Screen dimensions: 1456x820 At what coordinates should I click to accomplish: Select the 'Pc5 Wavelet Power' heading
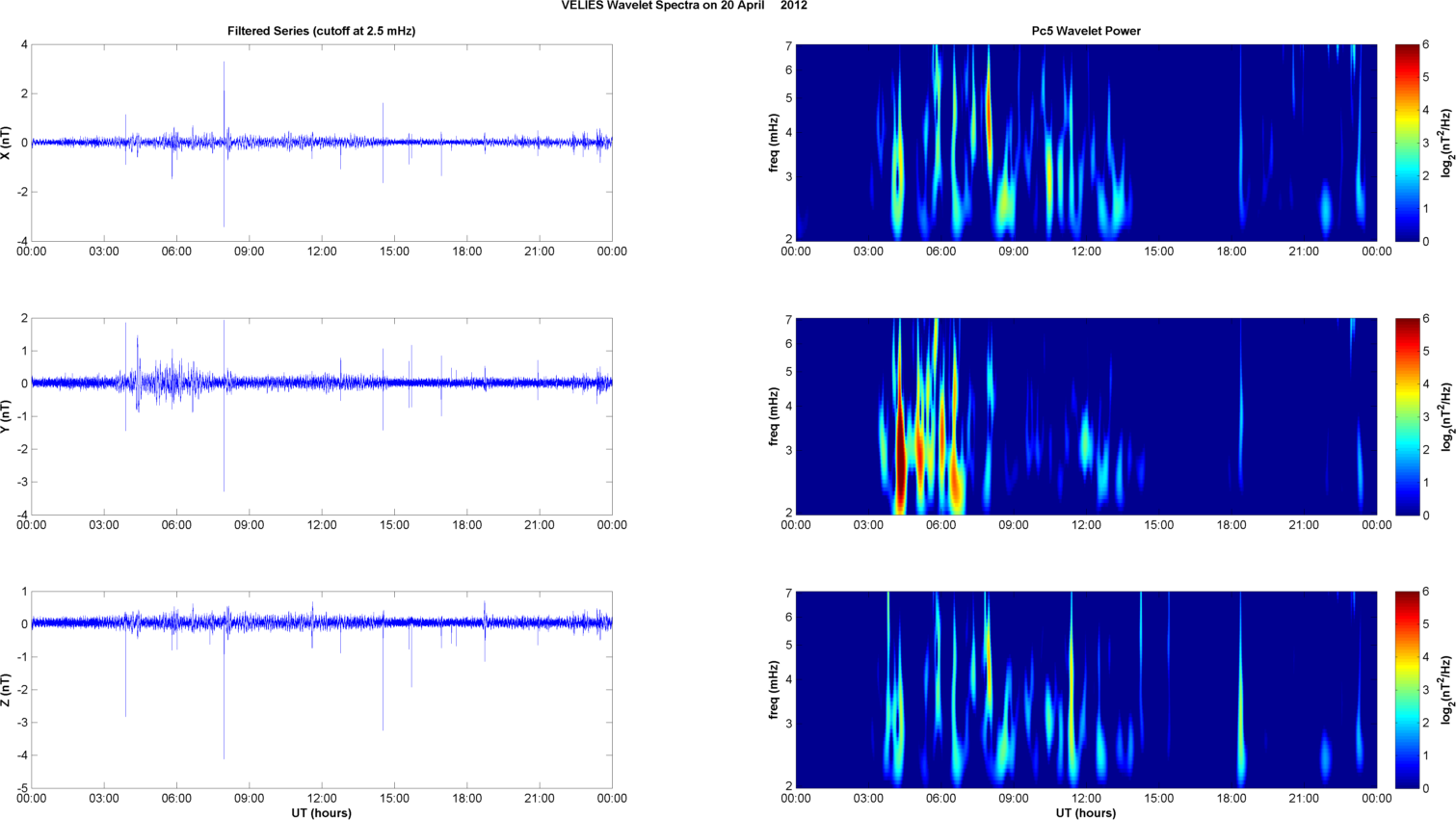coord(1086,31)
